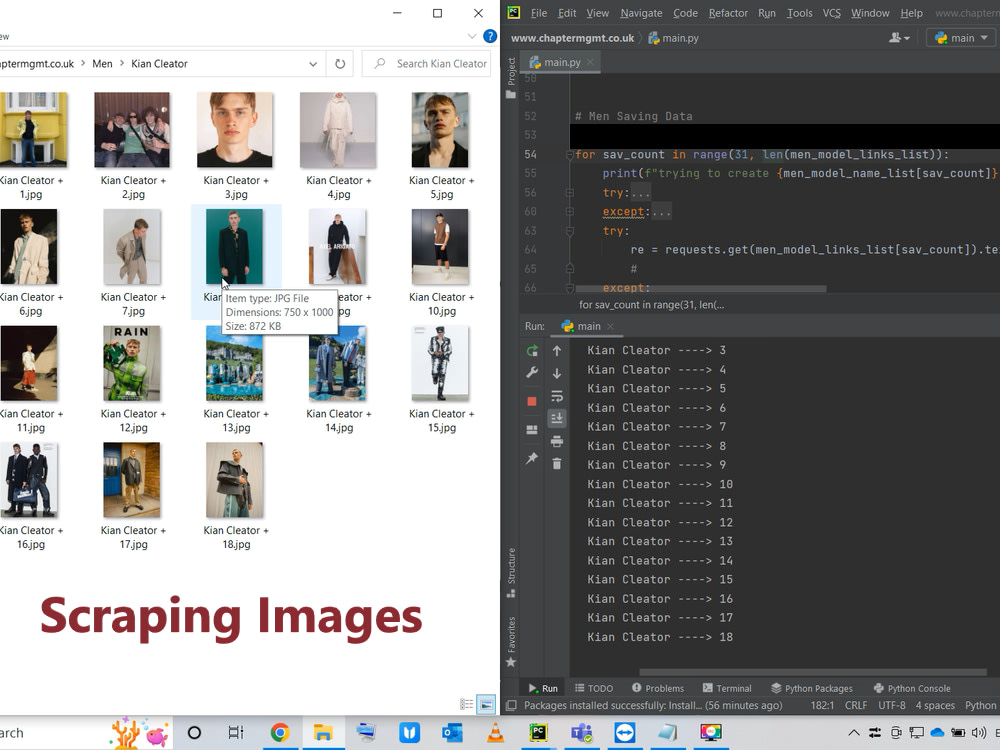This screenshot has width=1000, height=750.
Task: Click the 182:1 cursor position indicator
Action: (x=823, y=705)
